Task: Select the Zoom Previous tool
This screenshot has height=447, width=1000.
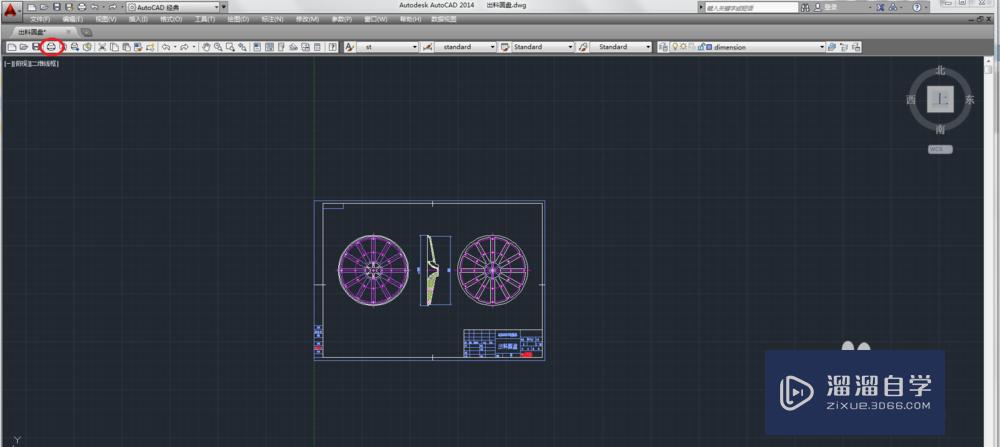Action: (242, 47)
